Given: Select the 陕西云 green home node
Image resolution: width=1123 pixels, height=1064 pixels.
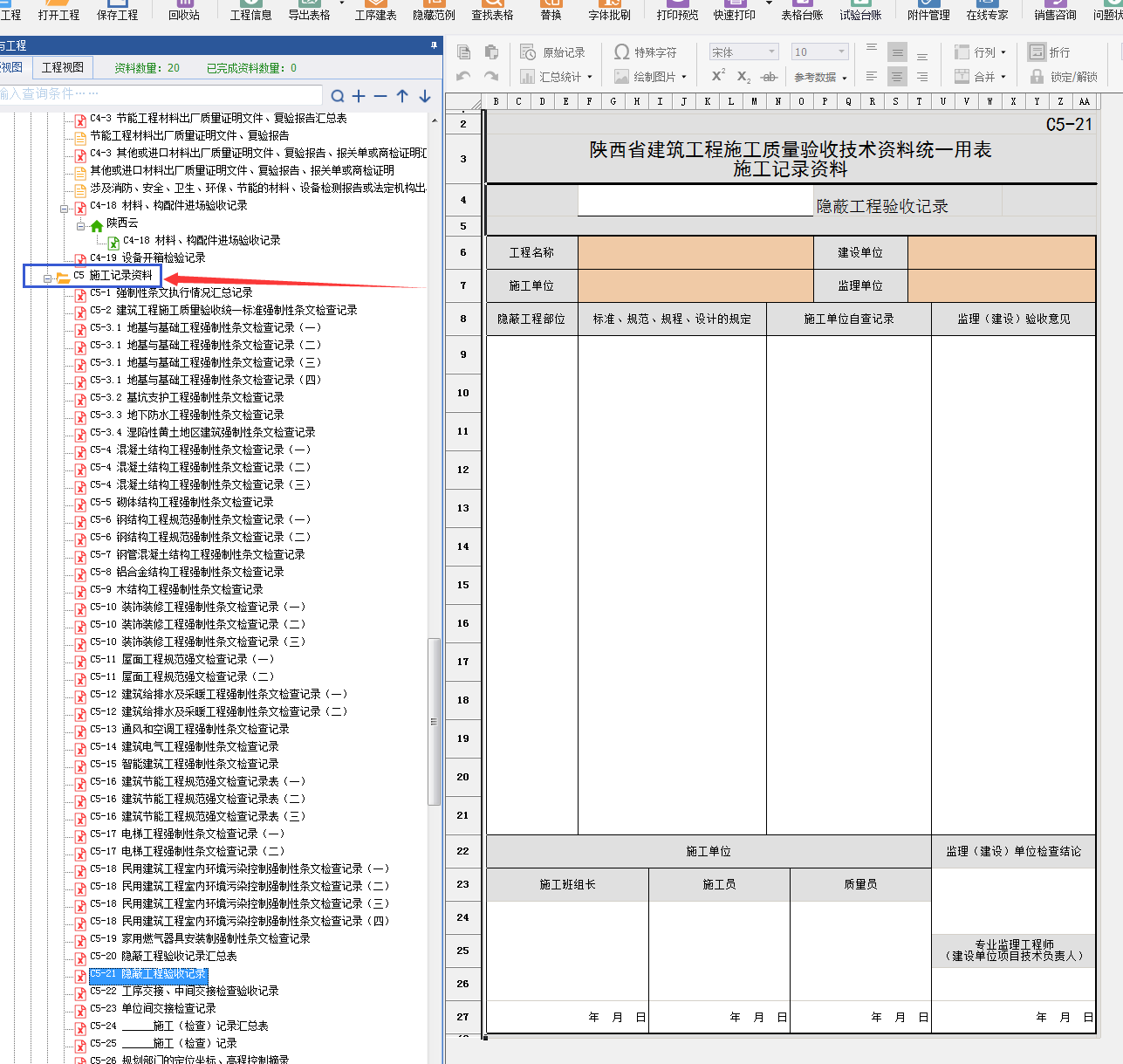Looking at the screenshot, I should 114,223.
